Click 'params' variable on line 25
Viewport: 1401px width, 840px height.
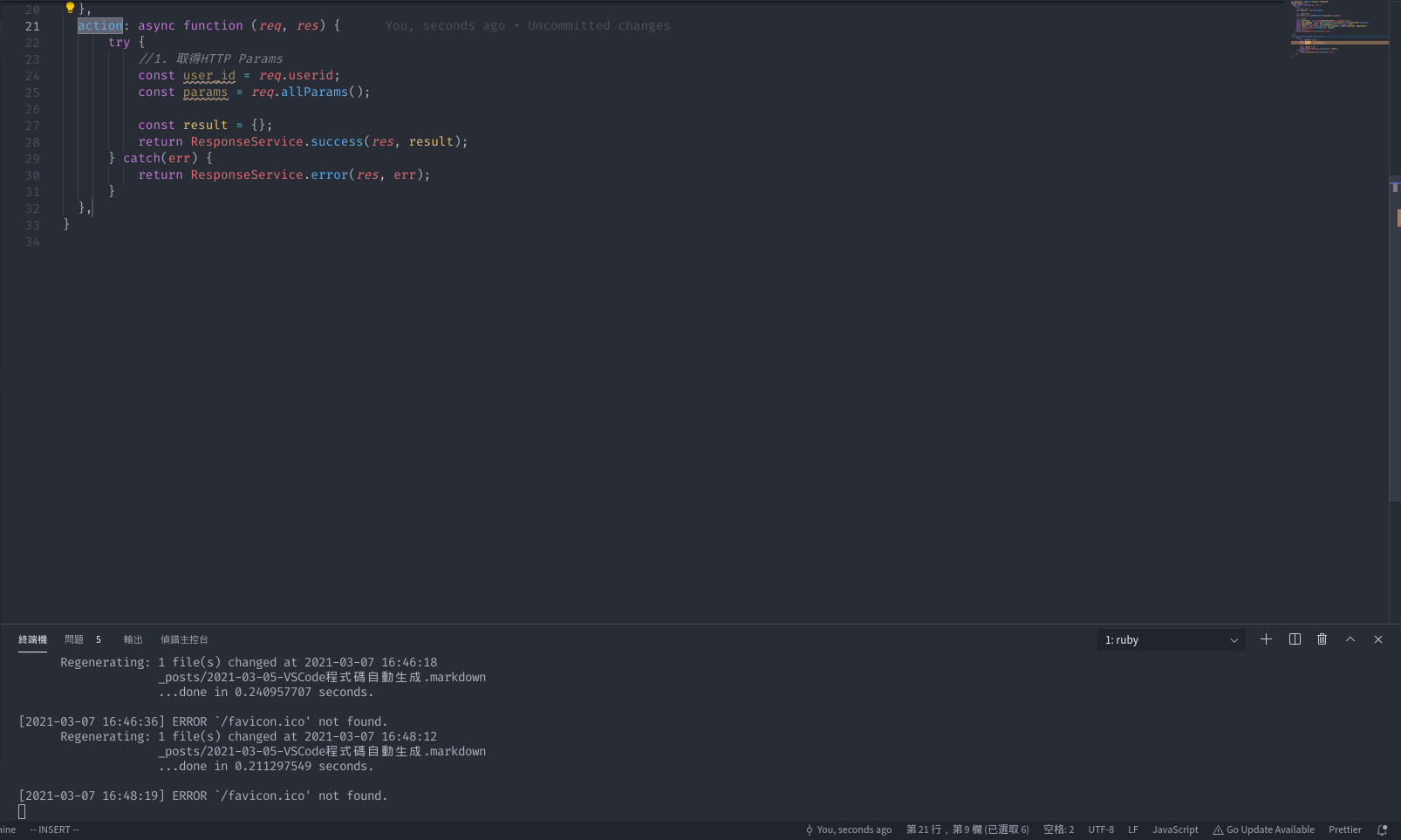point(205,92)
